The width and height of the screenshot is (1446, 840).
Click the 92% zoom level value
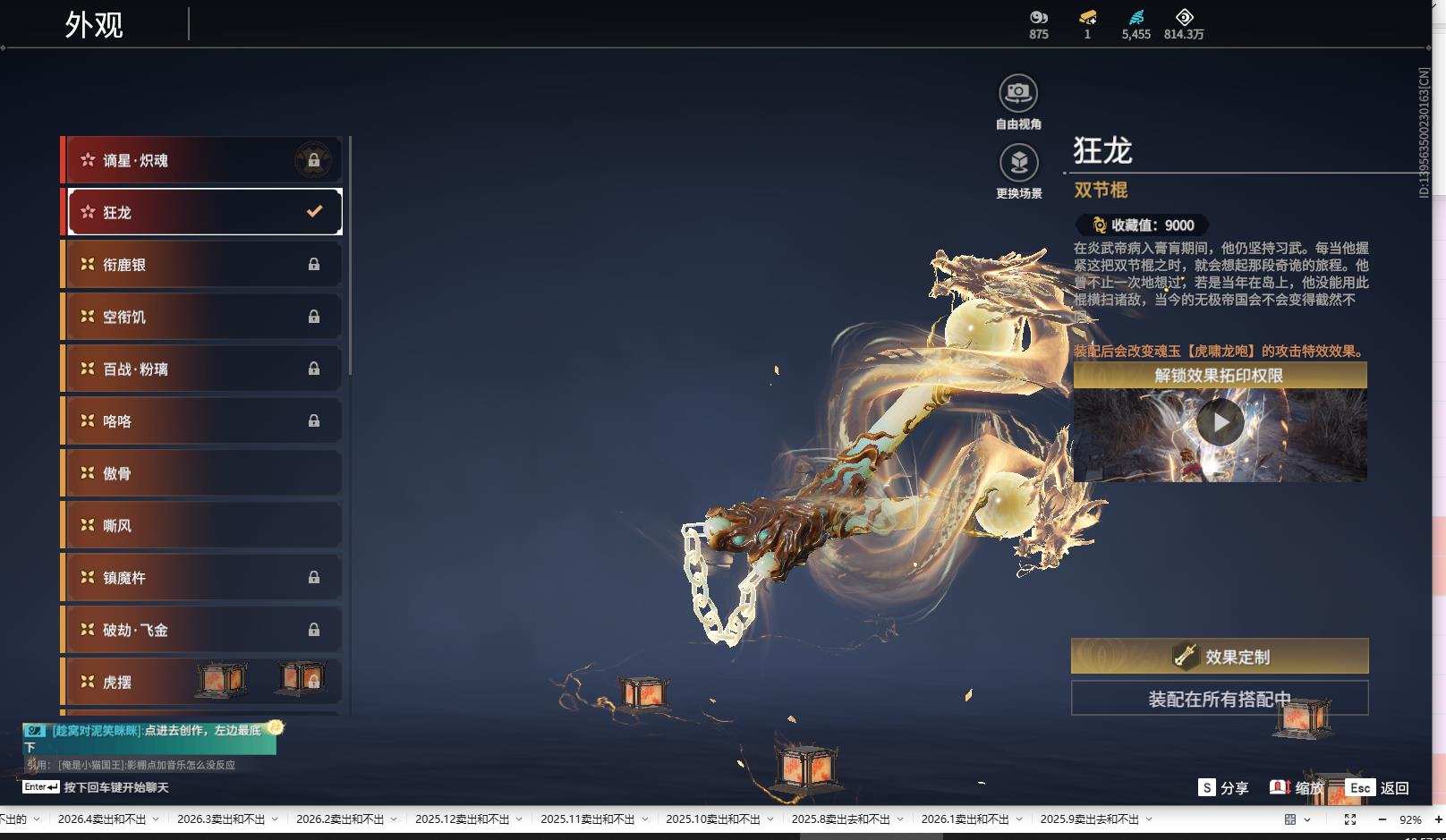coord(1411,819)
